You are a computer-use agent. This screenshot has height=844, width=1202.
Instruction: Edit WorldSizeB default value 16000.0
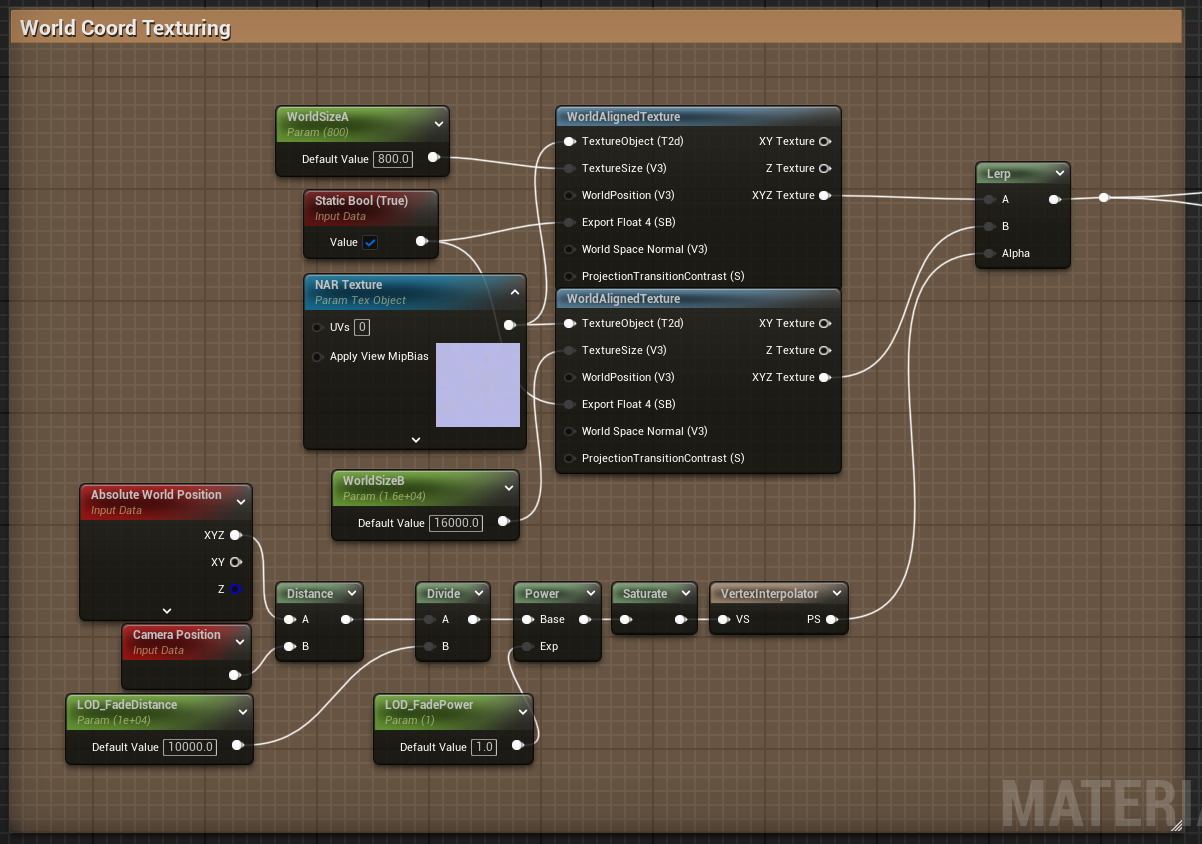[456, 523]
